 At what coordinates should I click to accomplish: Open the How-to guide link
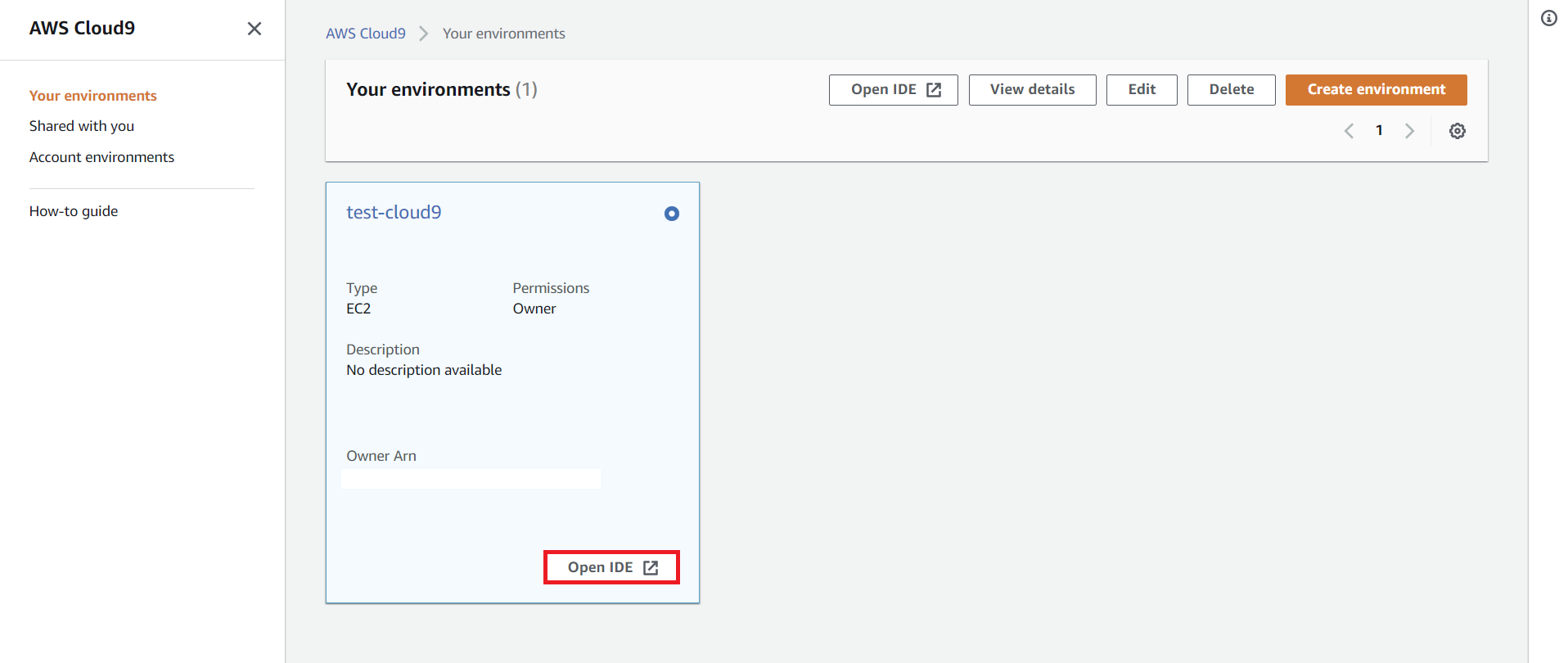click(x=74, y=211)
